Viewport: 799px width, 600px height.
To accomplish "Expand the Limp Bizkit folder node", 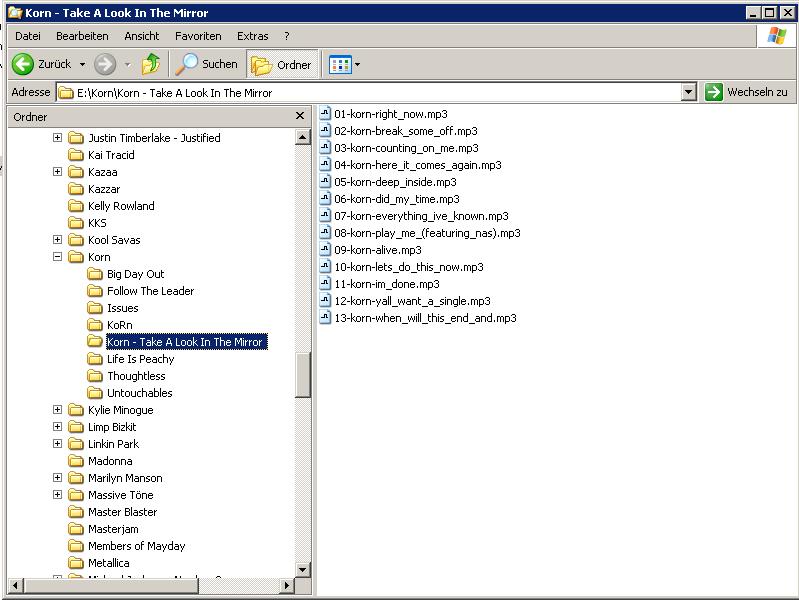I will (58, 427).
